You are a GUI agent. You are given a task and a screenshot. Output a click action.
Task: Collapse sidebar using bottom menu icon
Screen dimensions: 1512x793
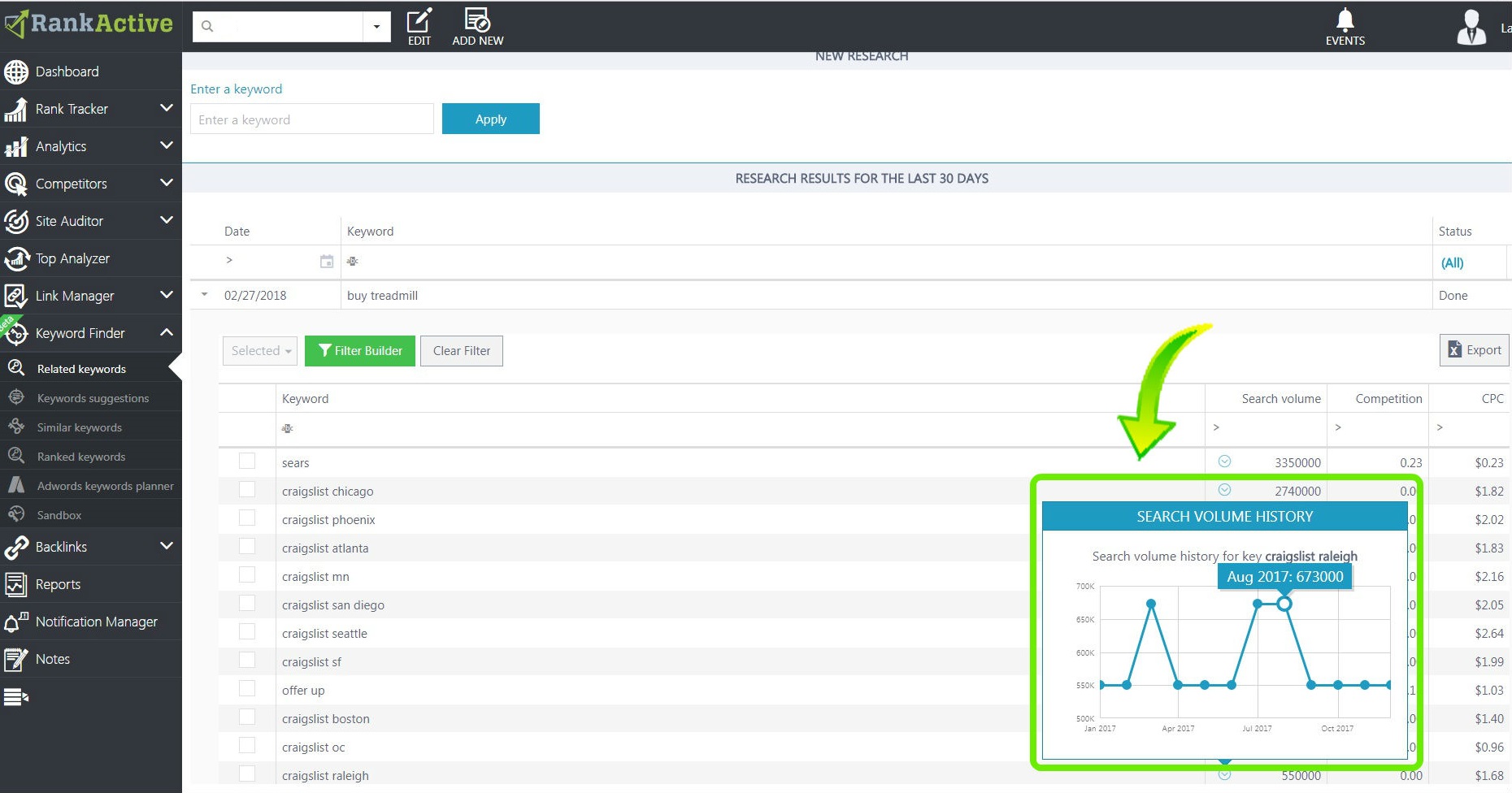16,697
